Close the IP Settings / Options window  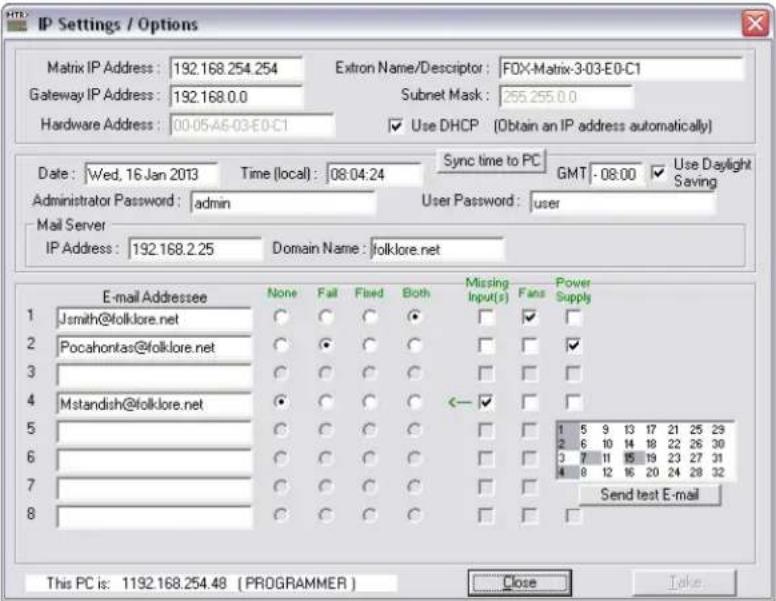pos(755,23)
